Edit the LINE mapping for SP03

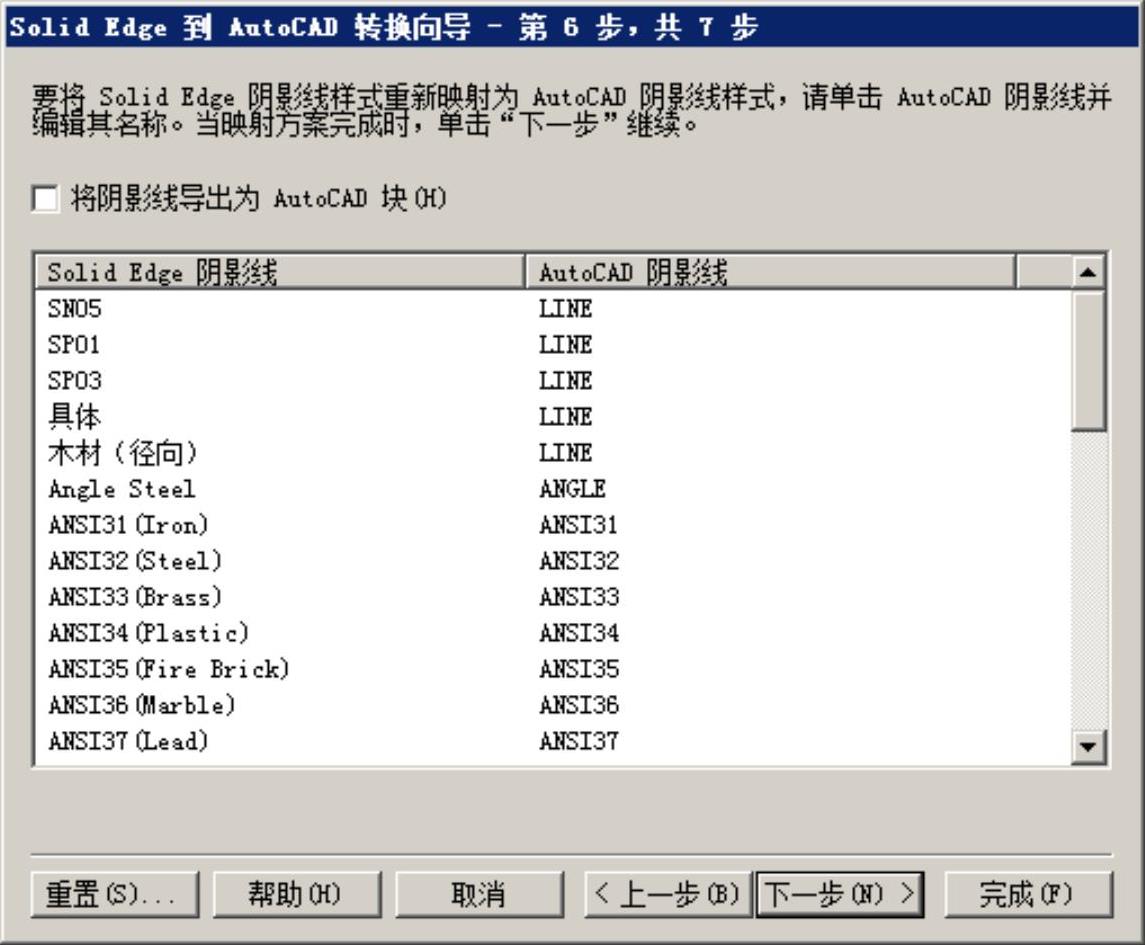(x=565, y=380)
